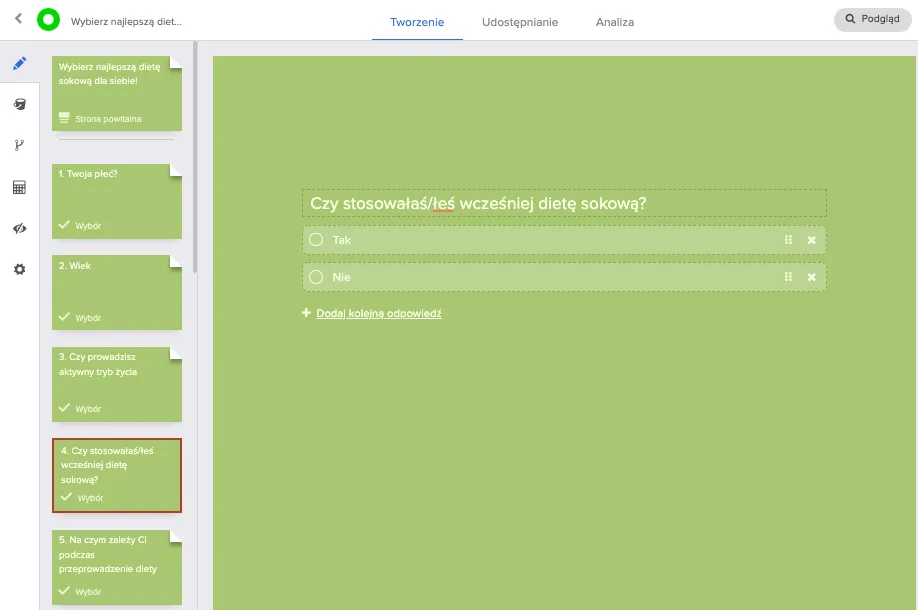The image size is (918, 610).
Task: Select the Nie radio button
Action: coord(316,277)
